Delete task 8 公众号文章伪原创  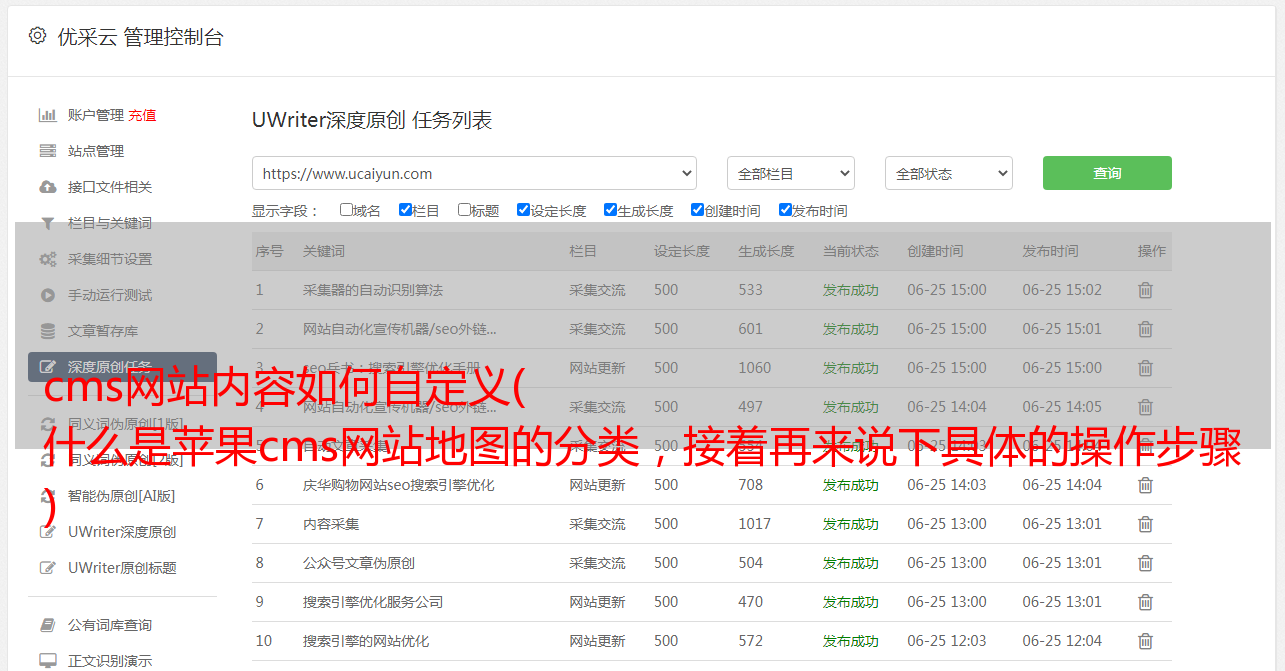(1146, 563)
